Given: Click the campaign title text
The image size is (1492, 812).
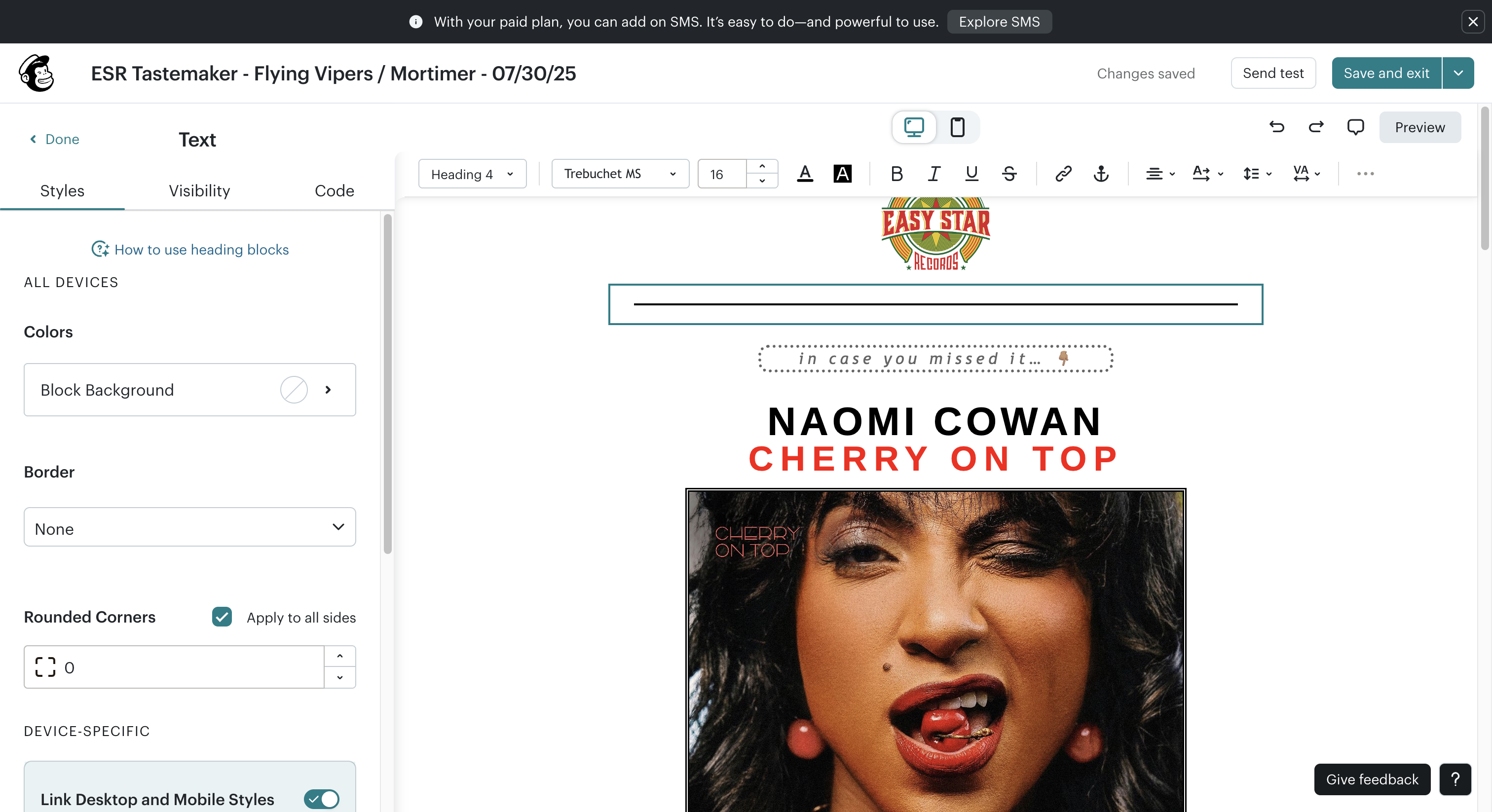Looking at the screenshot, I should point(334,74).
